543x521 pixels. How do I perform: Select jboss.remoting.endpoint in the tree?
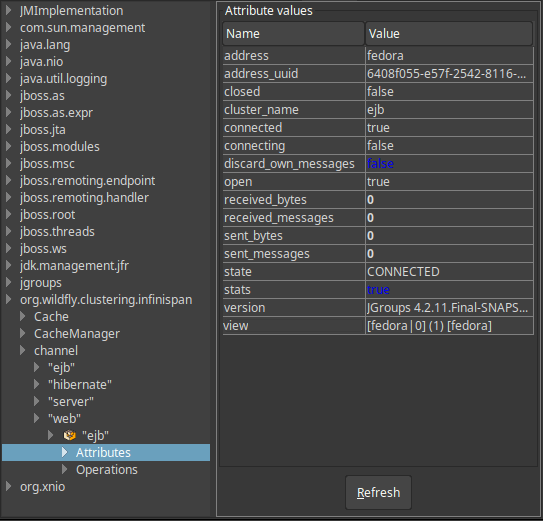pos(88,180)
